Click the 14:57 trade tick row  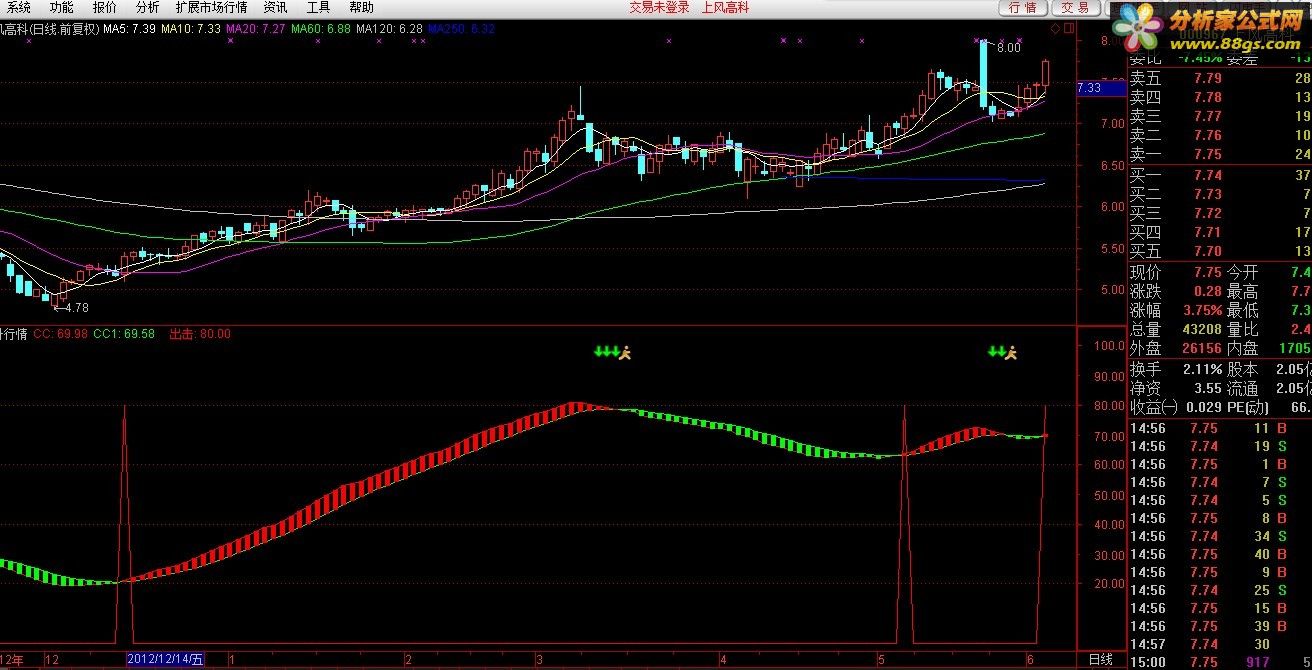pos(1220,644)
